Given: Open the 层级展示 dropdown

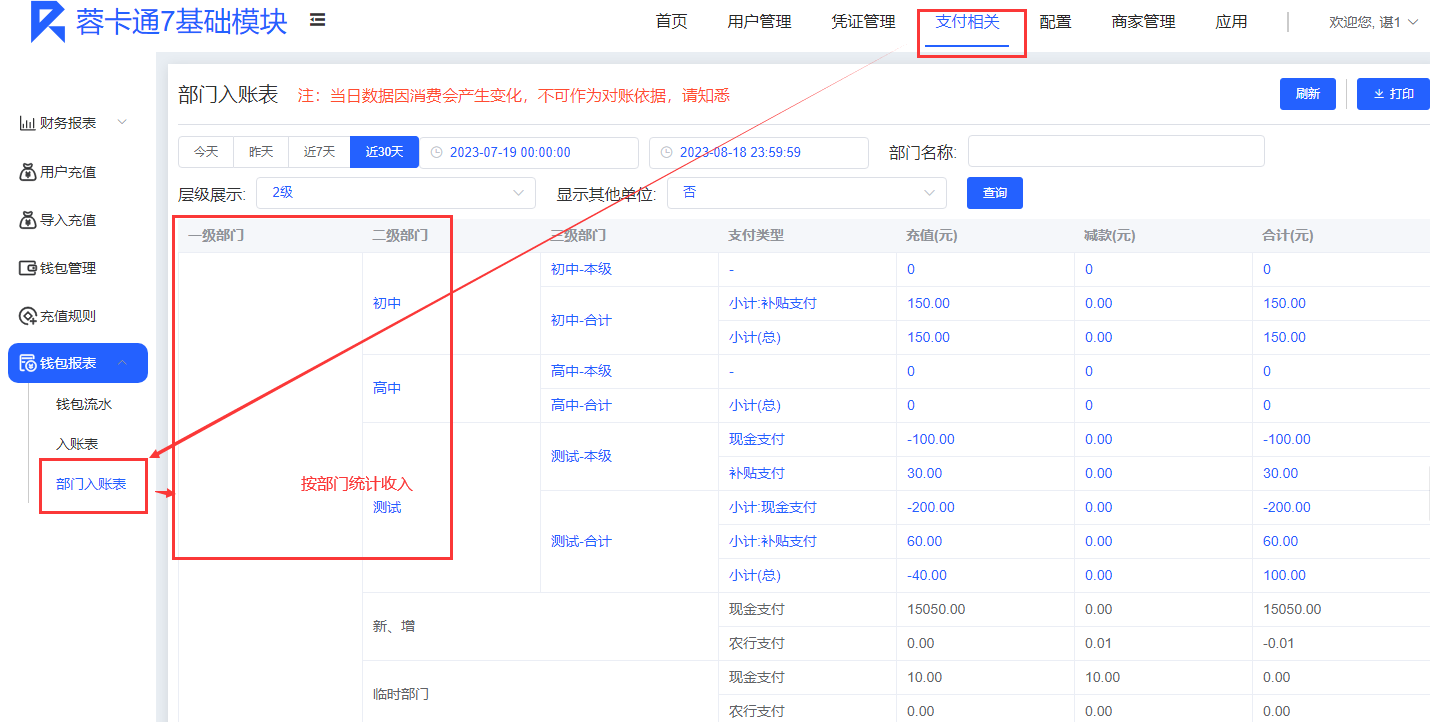Looking at the screenshot, I should click(x=396, y=192).
